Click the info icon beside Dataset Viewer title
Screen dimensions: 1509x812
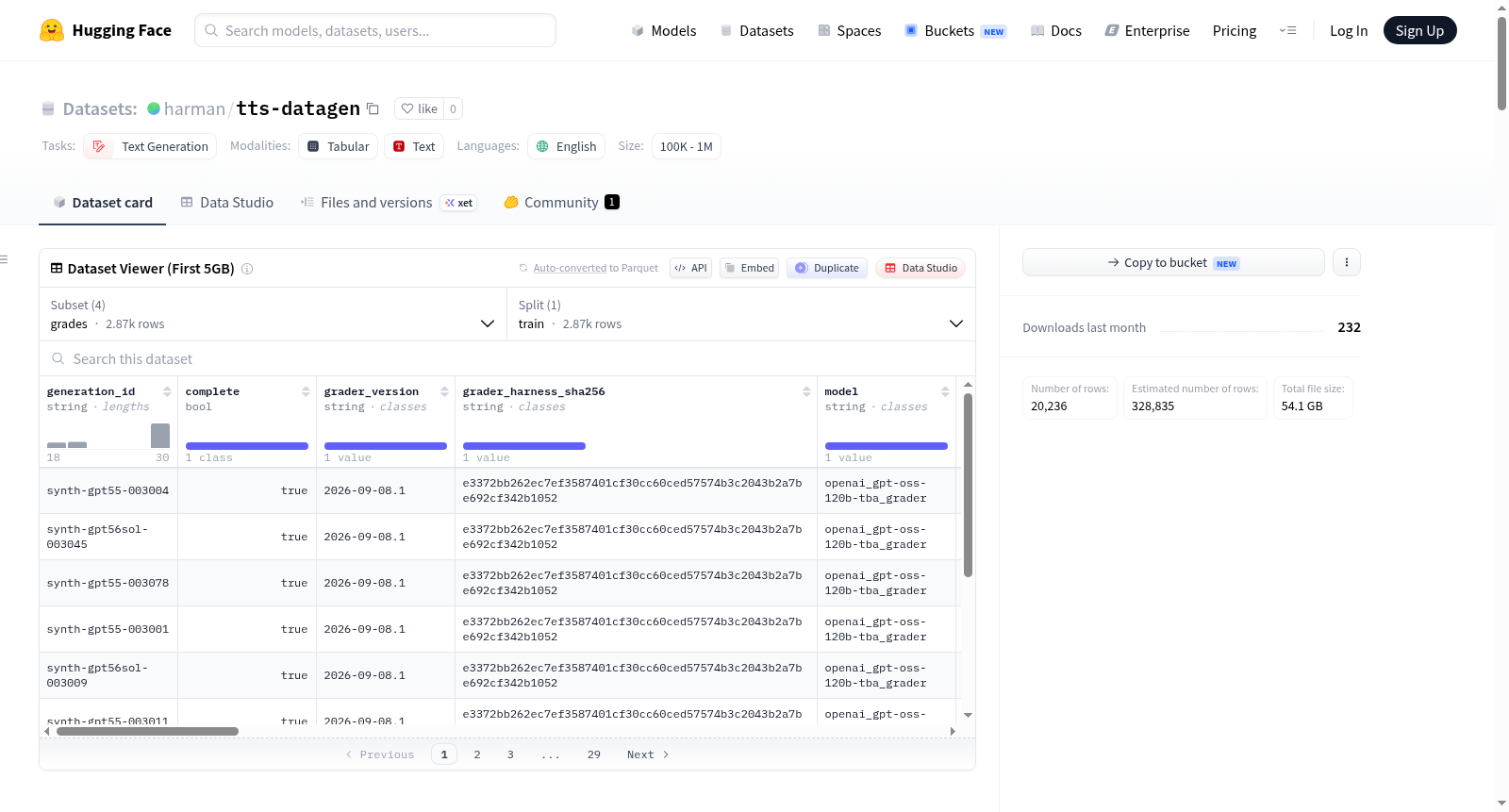(247, 269)
